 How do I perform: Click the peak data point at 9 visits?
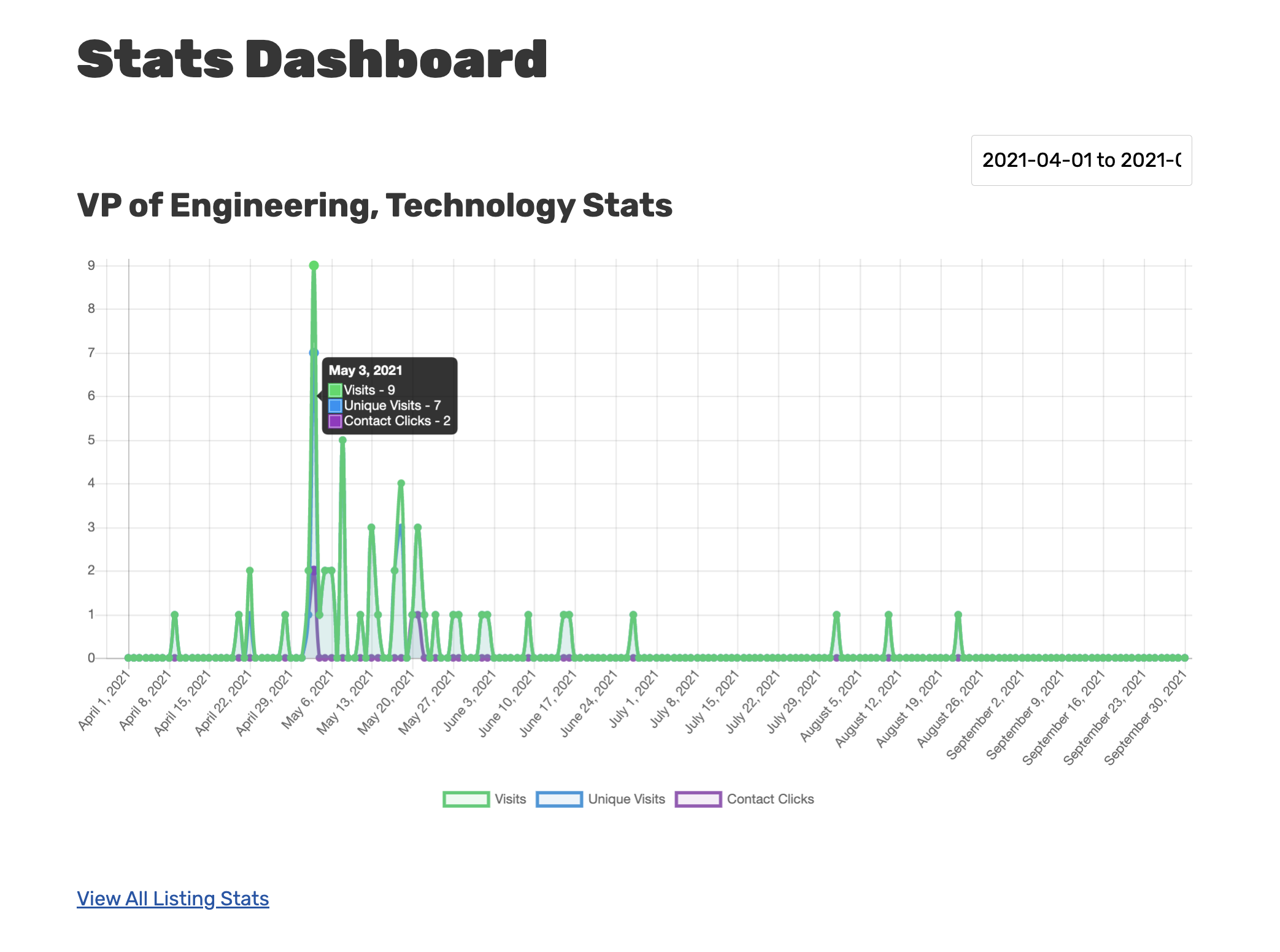pos(314,266)
